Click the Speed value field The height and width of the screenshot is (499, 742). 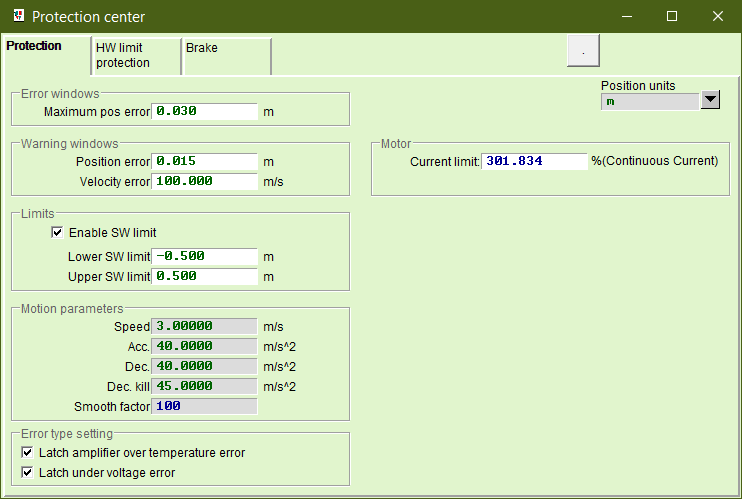pyautogui.click(x=204, y=327)
